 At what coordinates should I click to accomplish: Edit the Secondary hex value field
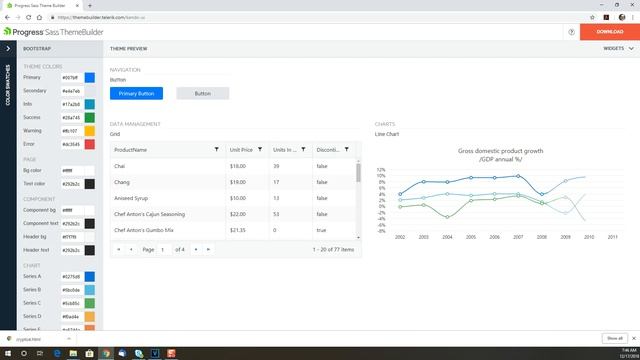(x=72, y=91)
